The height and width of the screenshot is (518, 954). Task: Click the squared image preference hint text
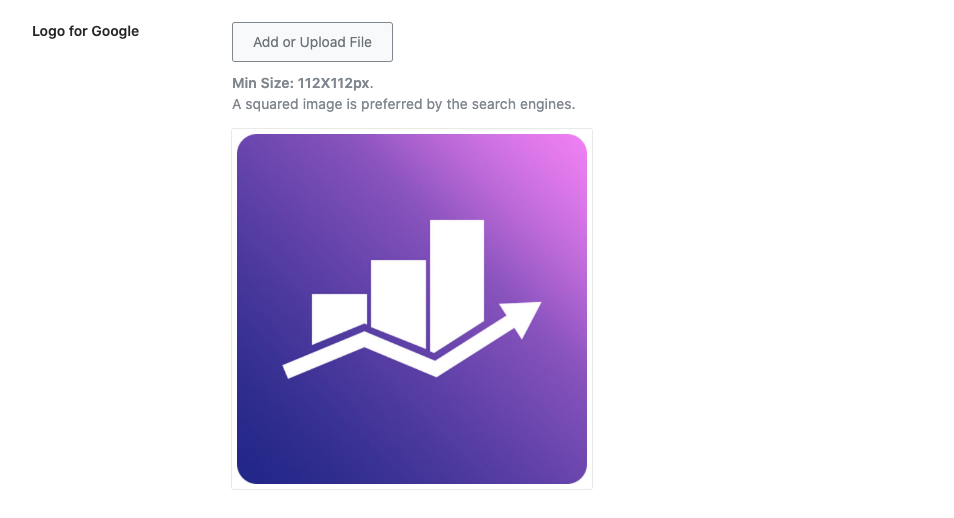click(403, 104)
